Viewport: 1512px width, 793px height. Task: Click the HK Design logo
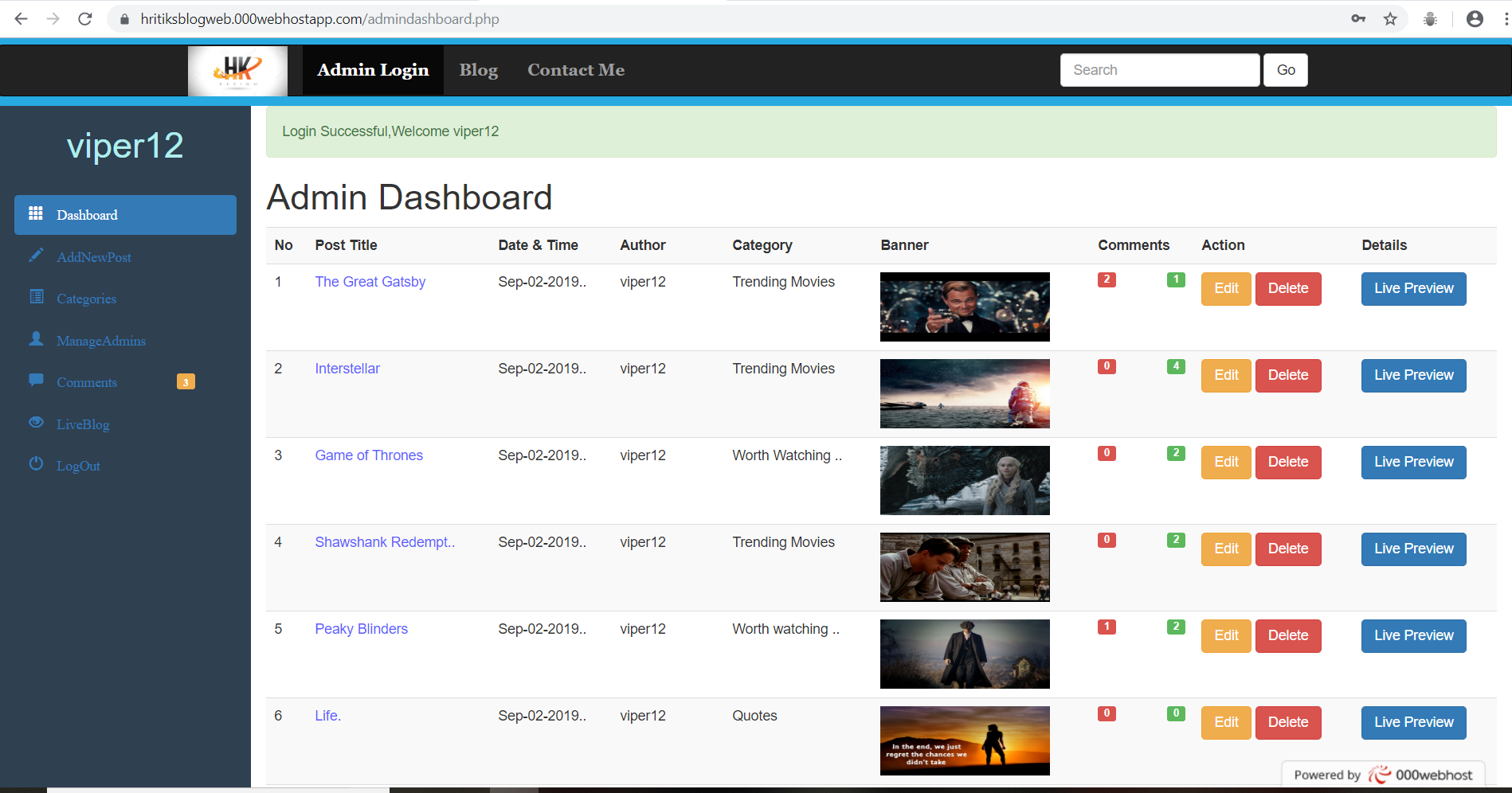237,71
